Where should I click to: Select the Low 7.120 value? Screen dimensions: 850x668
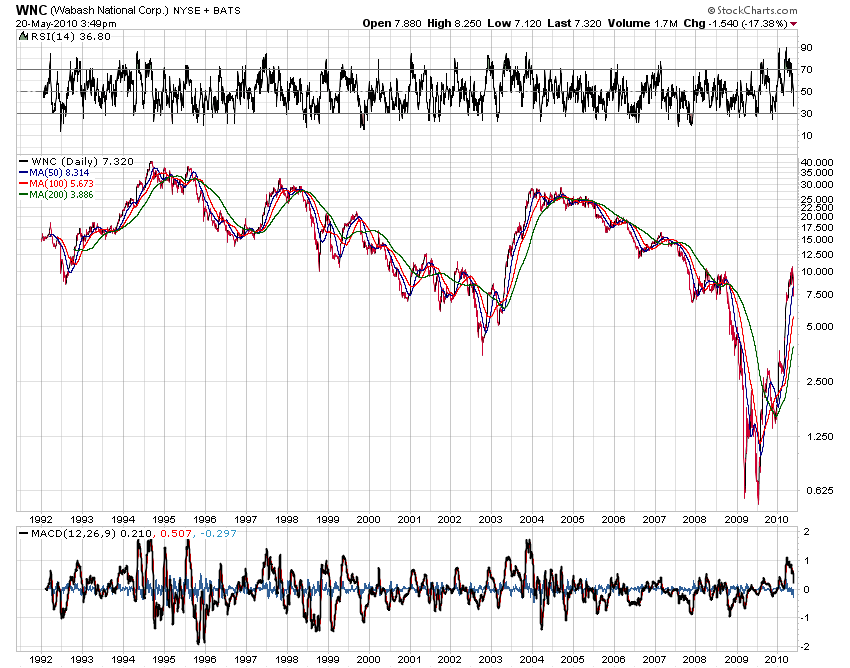point(514,23)
